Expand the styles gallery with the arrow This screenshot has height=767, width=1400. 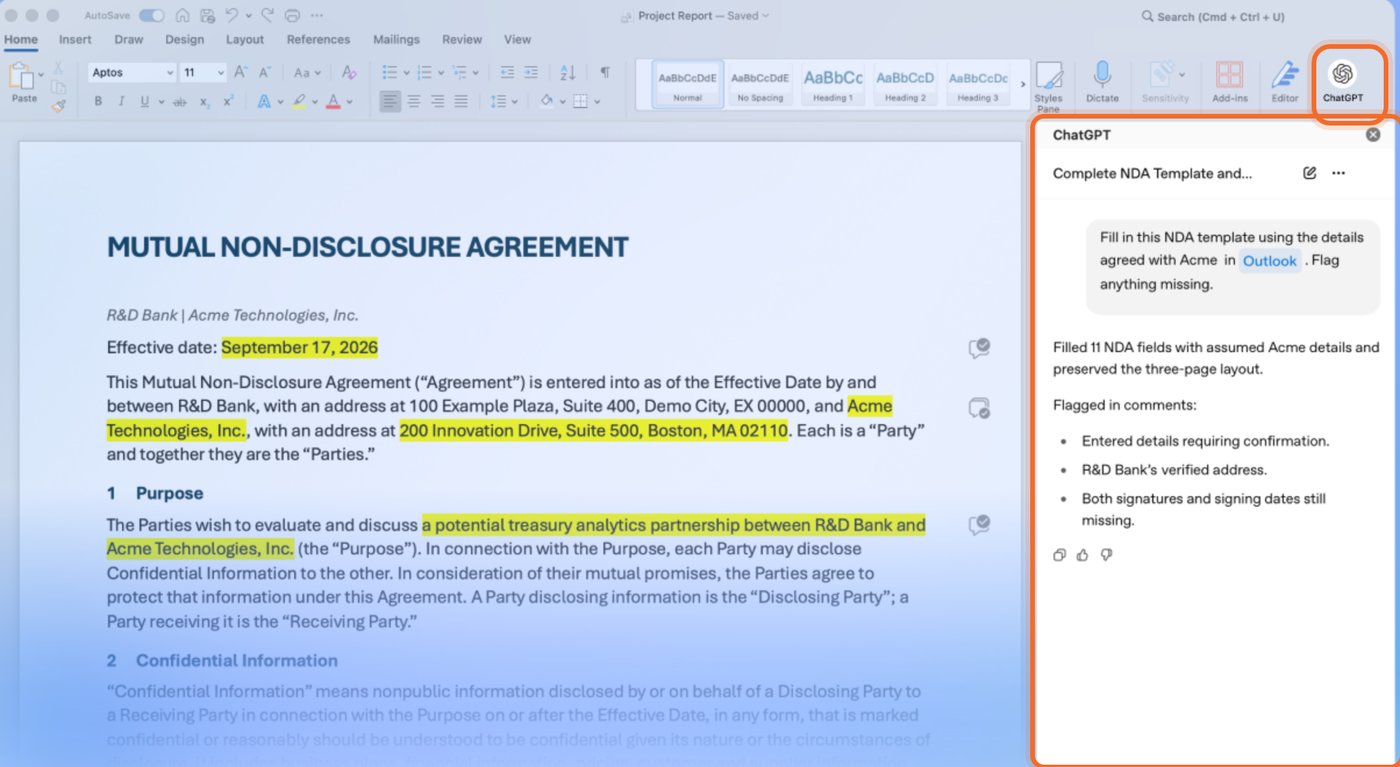pos(1023,83)
